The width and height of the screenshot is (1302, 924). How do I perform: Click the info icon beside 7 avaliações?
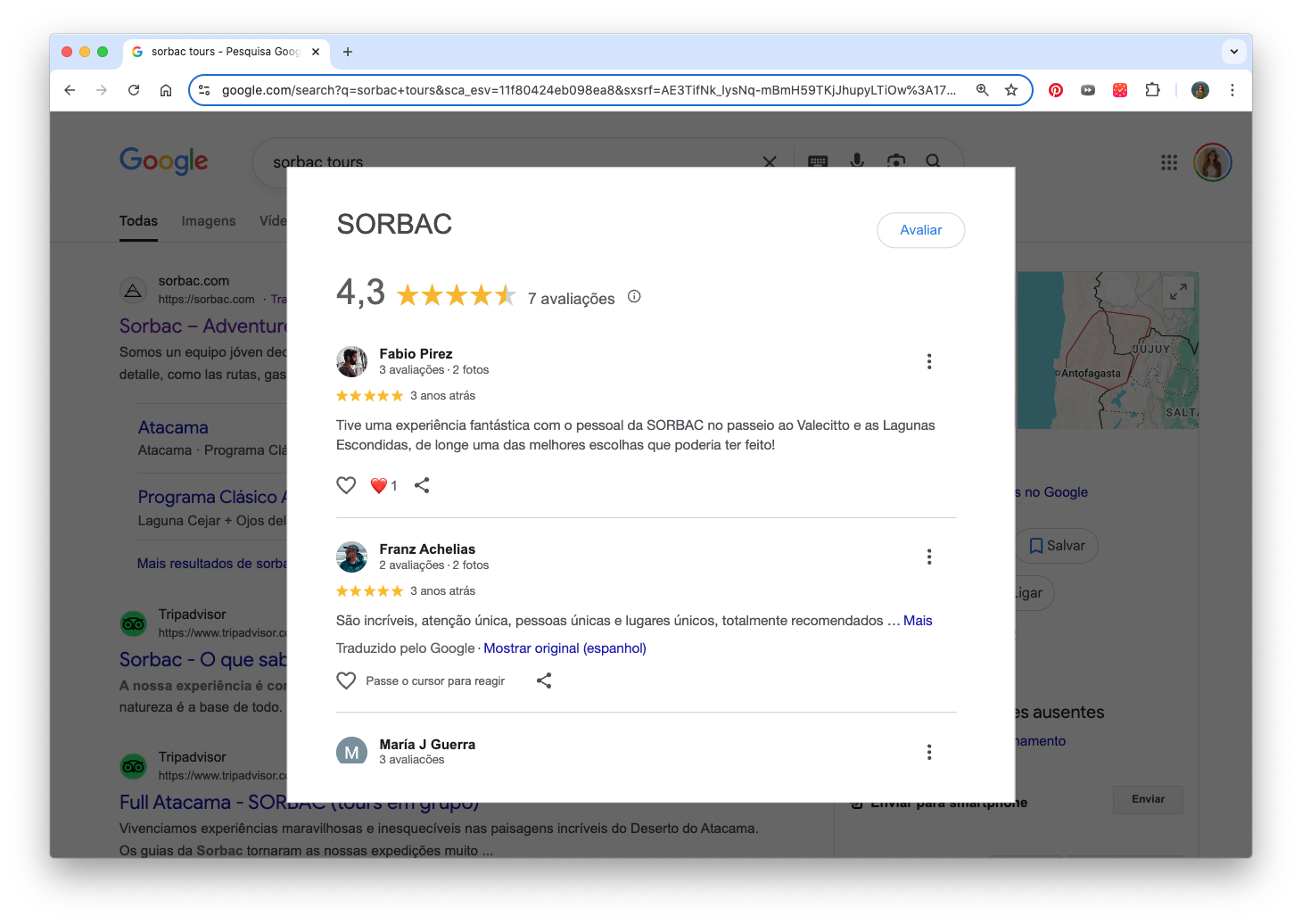(634, 297)
